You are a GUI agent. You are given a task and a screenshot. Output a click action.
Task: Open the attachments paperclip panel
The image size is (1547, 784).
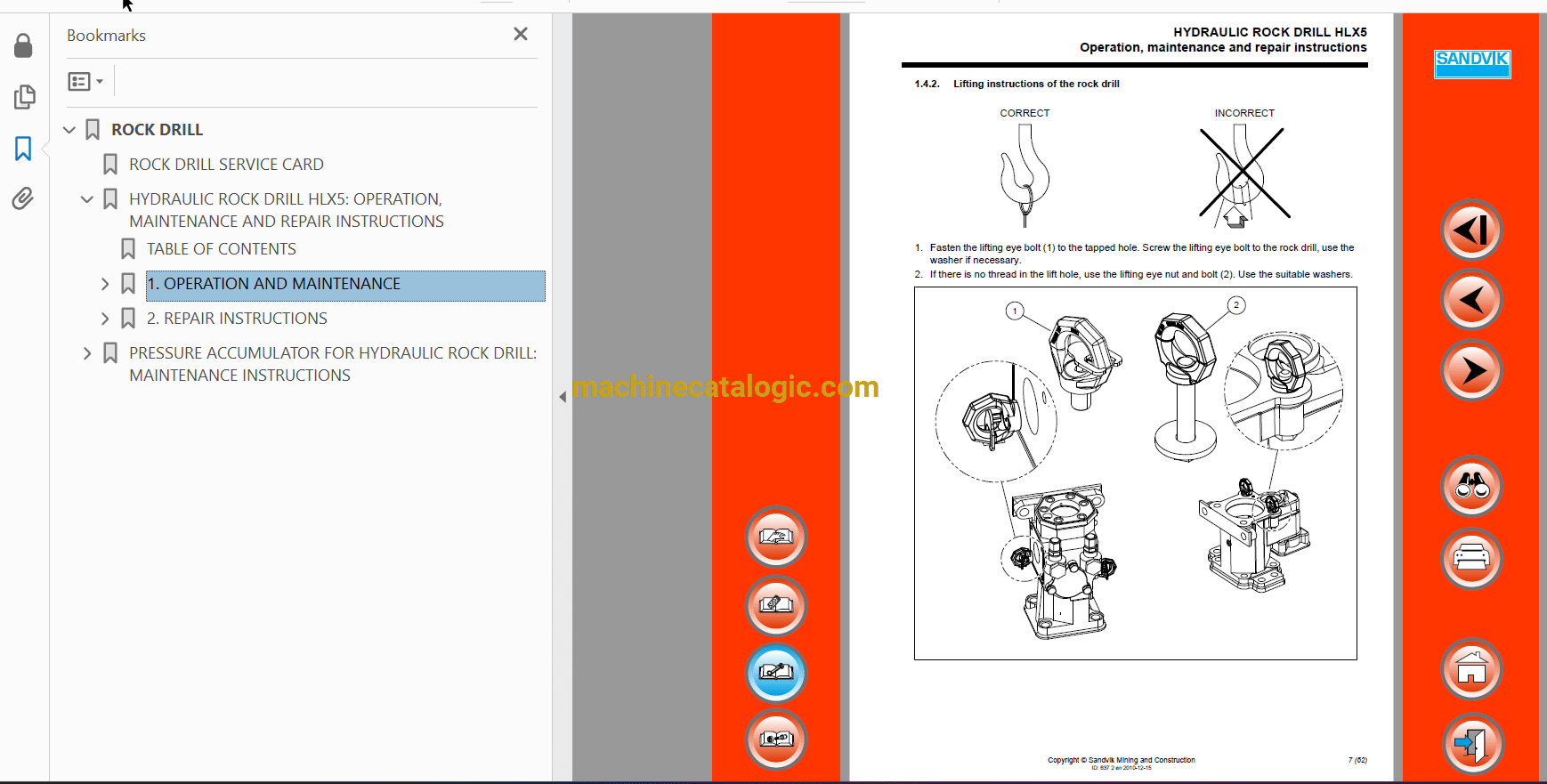pos(24,198)
